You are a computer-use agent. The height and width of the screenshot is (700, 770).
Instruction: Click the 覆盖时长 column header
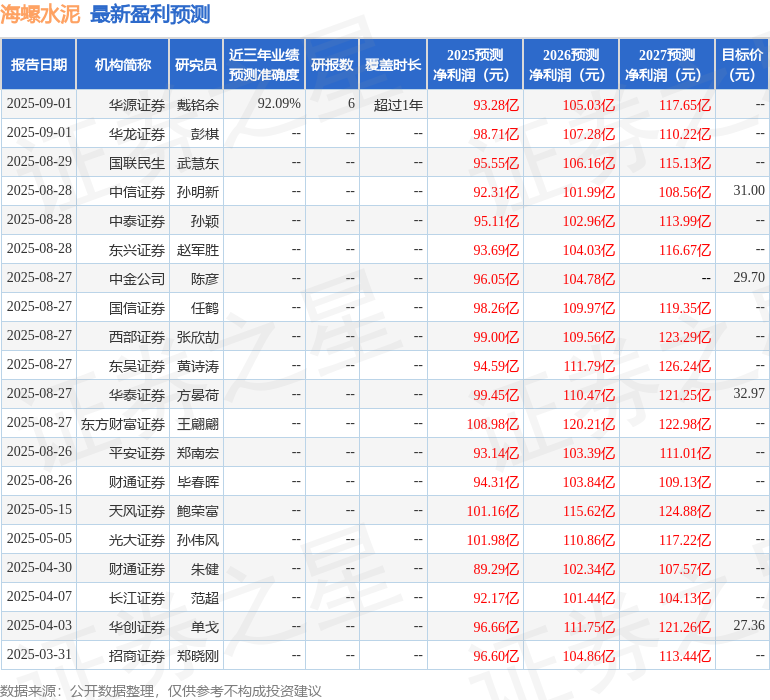tap(393, 65)
